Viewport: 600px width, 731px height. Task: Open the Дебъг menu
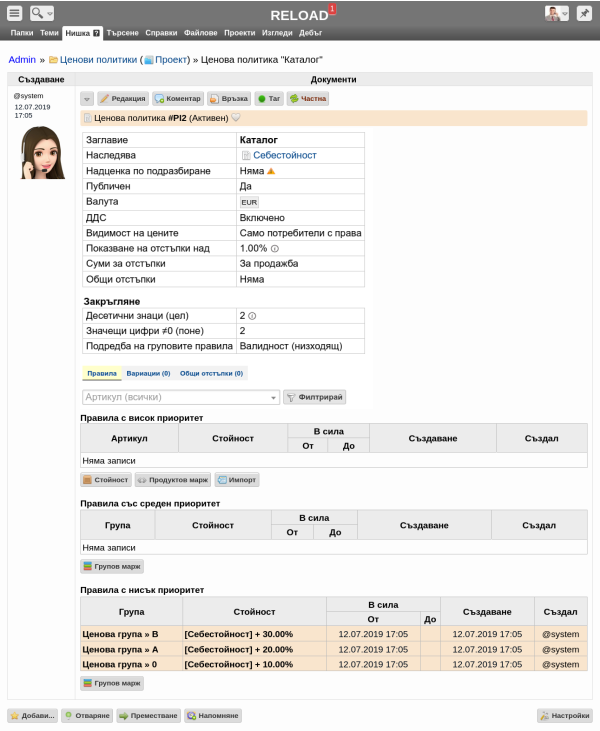310,33
